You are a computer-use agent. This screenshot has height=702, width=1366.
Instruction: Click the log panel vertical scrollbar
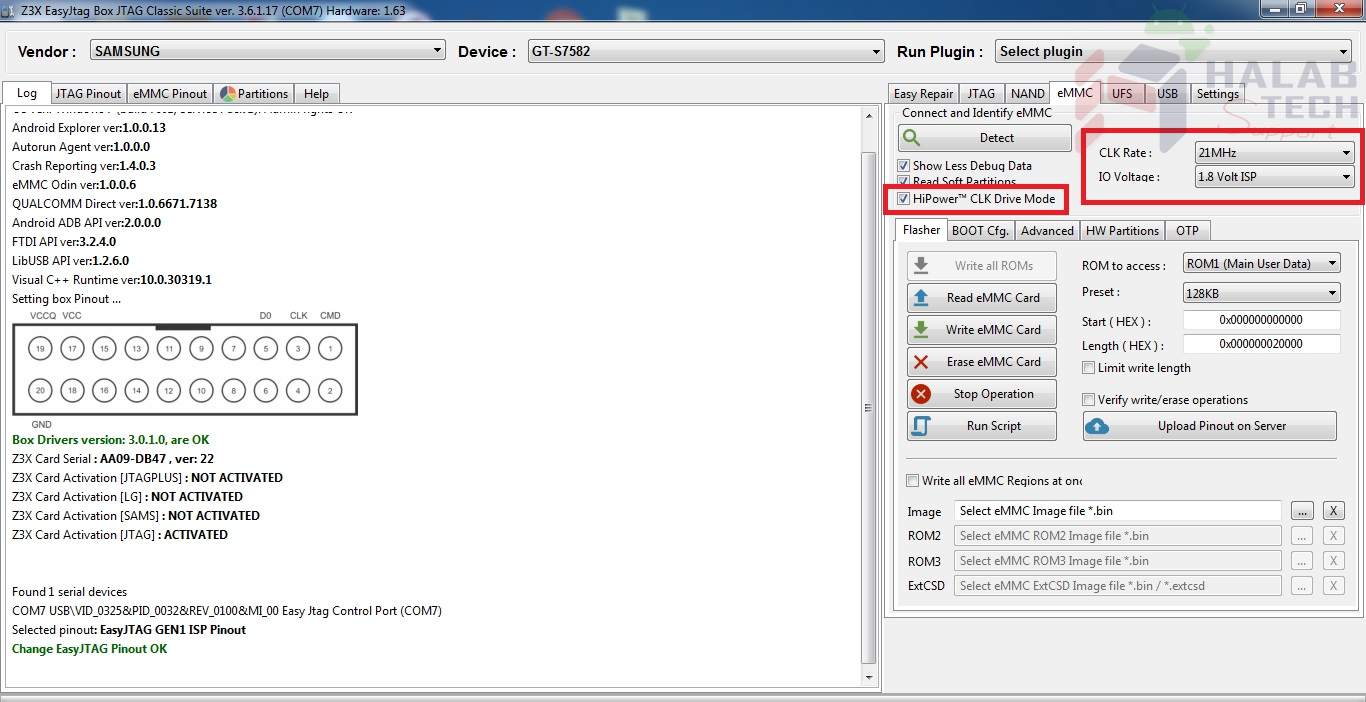(x=868, y=396)
